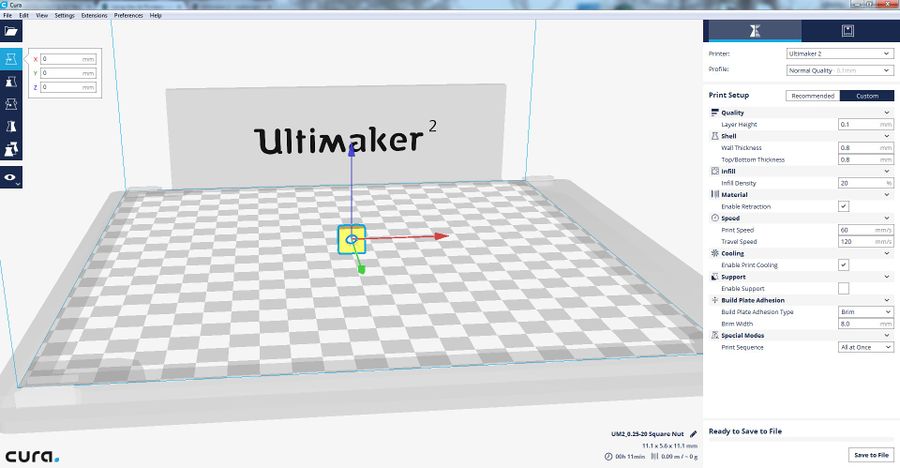Click the Support section icon
Image resolution: width=900 pixels, height=468 pixels.
coord(715,277)
